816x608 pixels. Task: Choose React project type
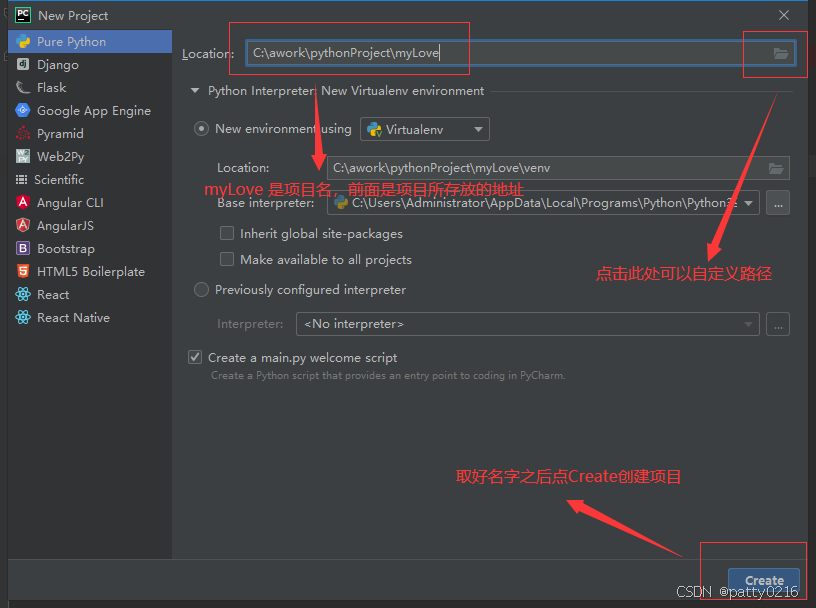tap(90, 294)
